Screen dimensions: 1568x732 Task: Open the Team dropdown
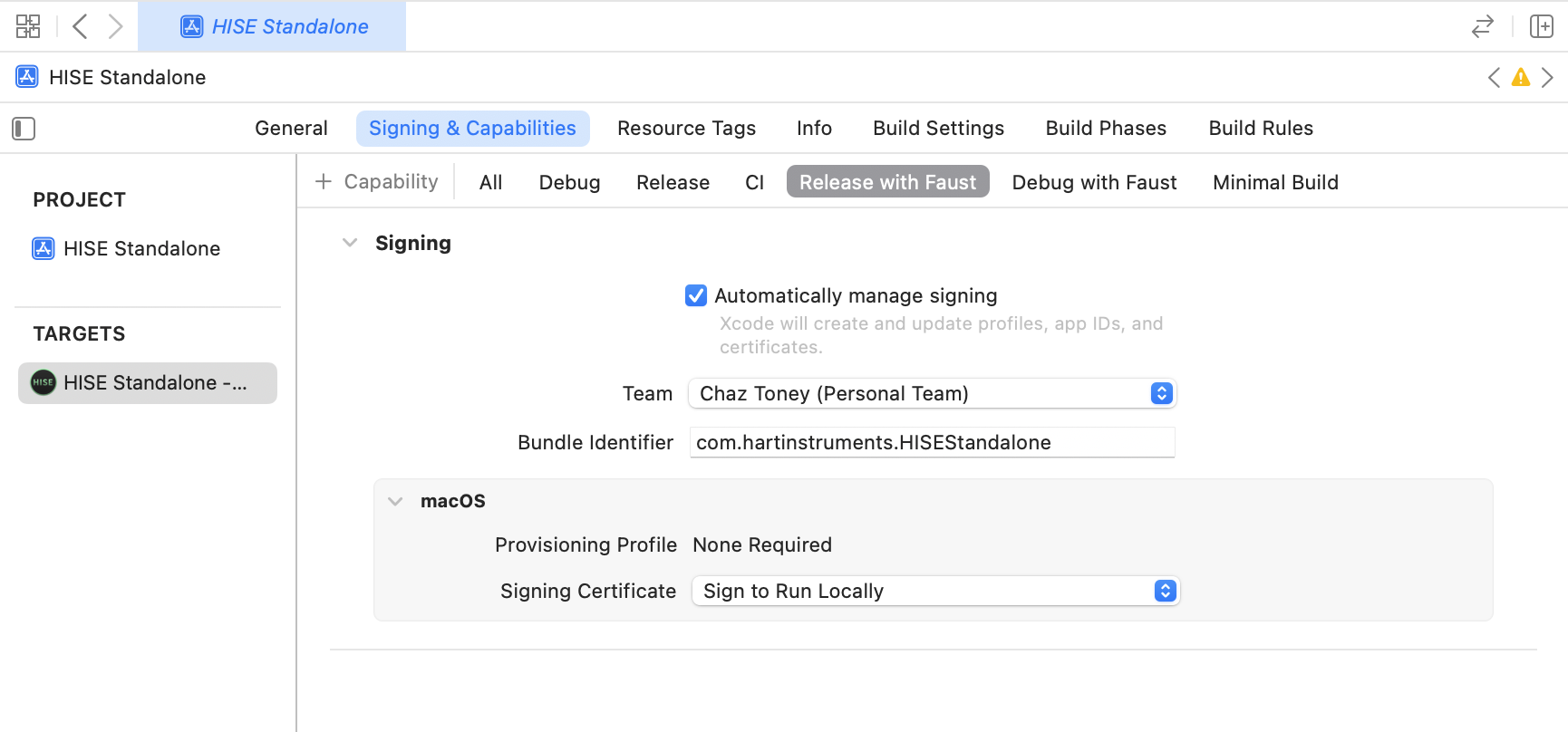(x=933, y=393)
